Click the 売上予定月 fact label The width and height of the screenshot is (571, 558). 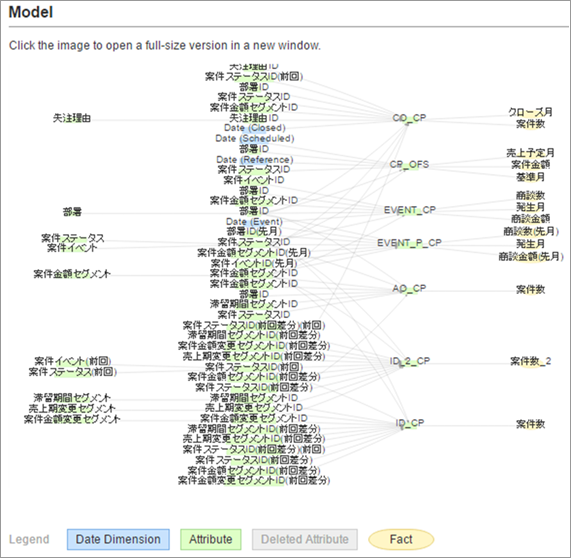pyautogui.click(x=530, y=153)
